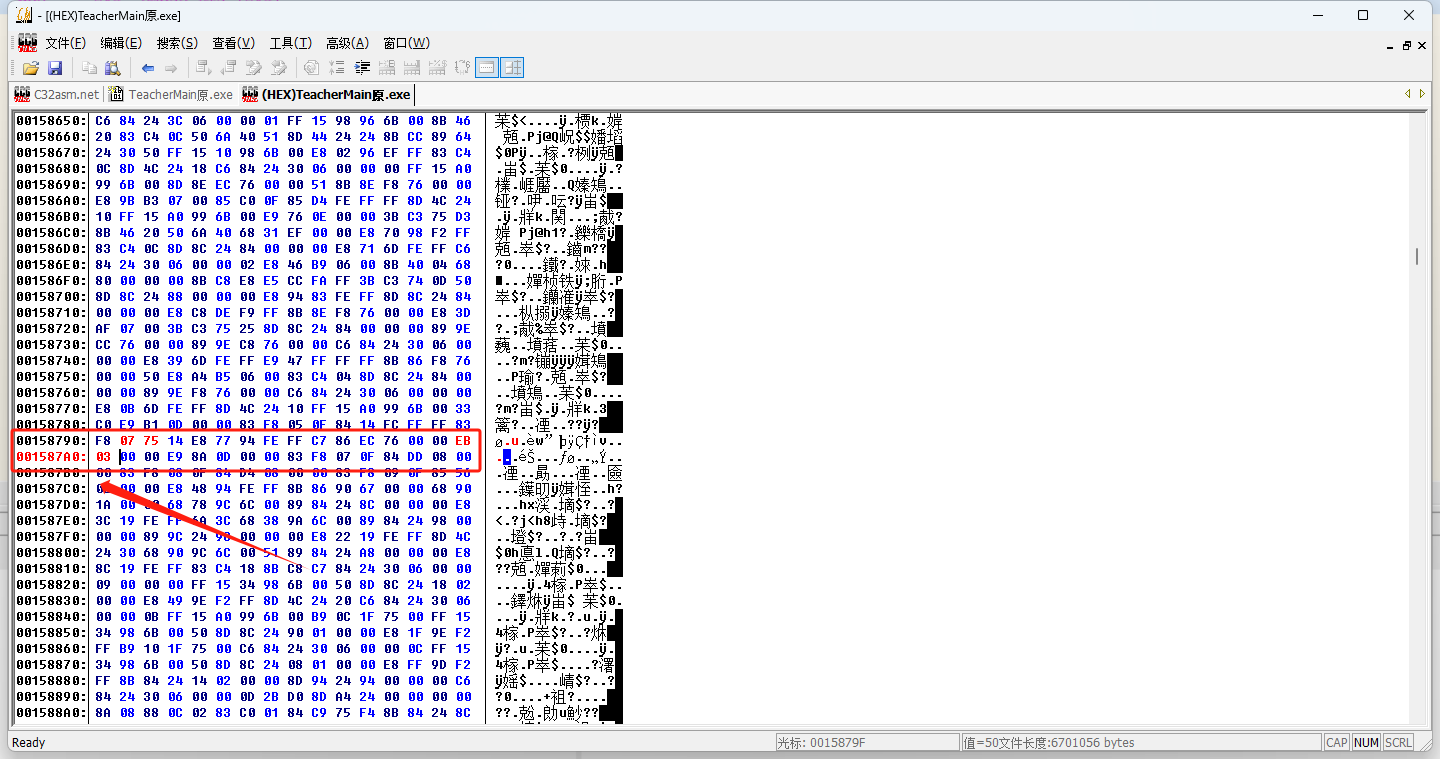
Task: Open the 文件(F) menu
Action: click(x=65, y=43)
